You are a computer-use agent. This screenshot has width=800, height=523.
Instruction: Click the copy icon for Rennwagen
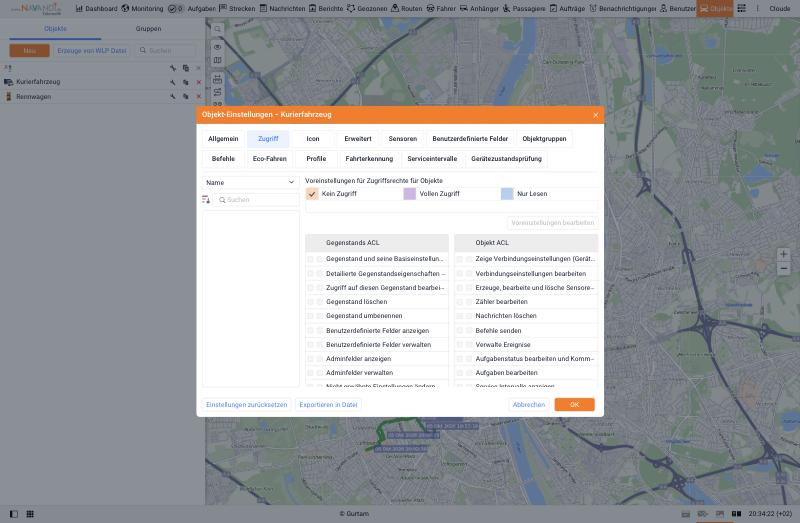tap(186, 96)
